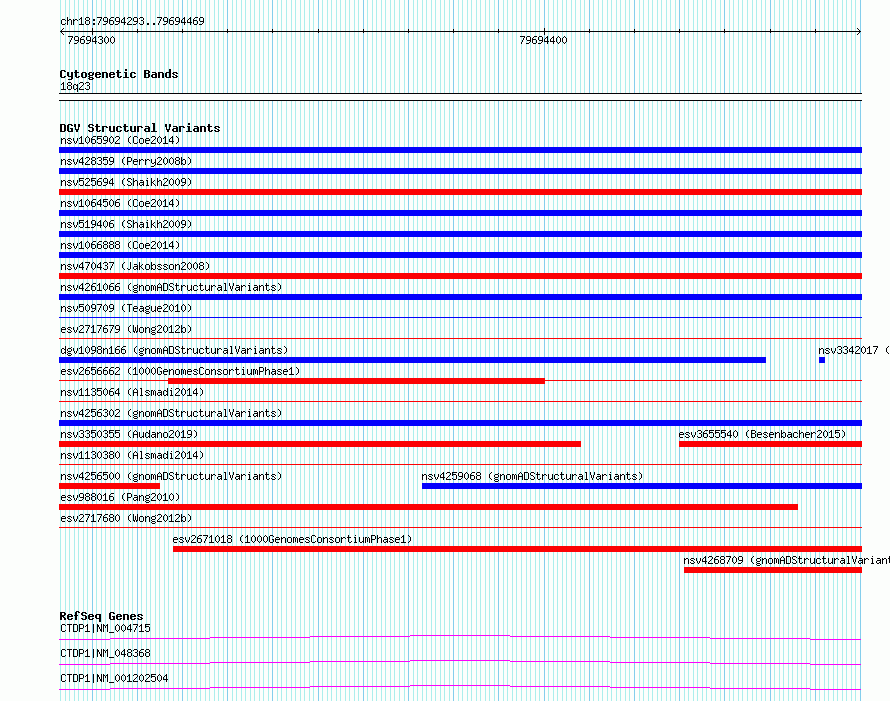The image size is (890, 701).
Task: Open the nsv1064506 (Coe2014) variant
Action: tap(460, 213)
